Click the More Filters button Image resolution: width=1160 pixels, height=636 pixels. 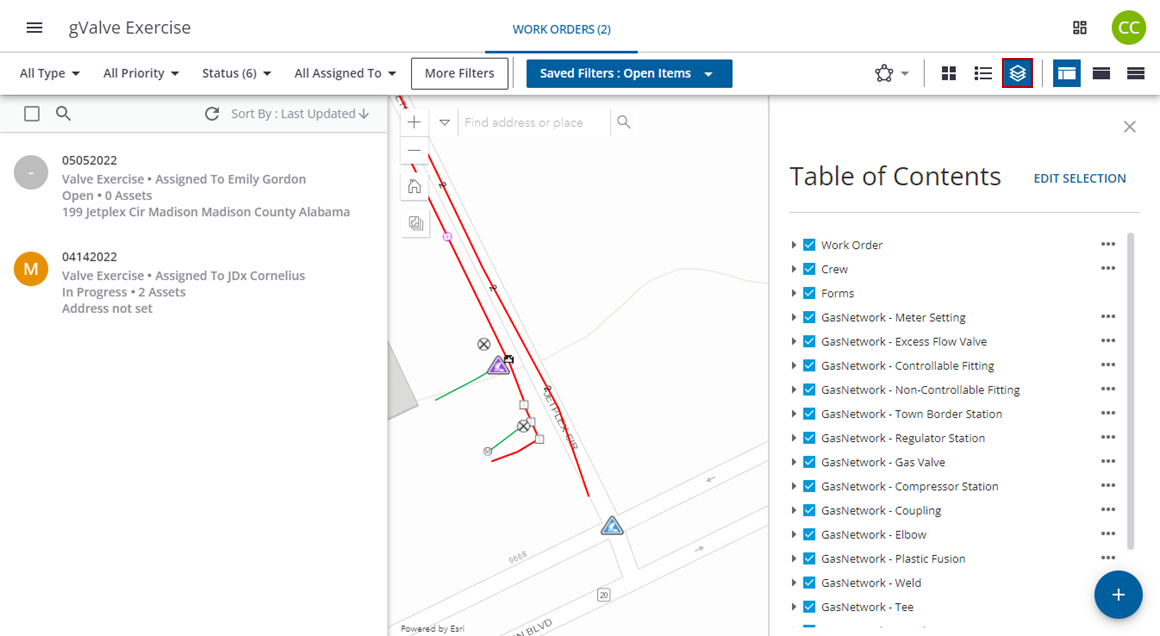click(459, 73)
